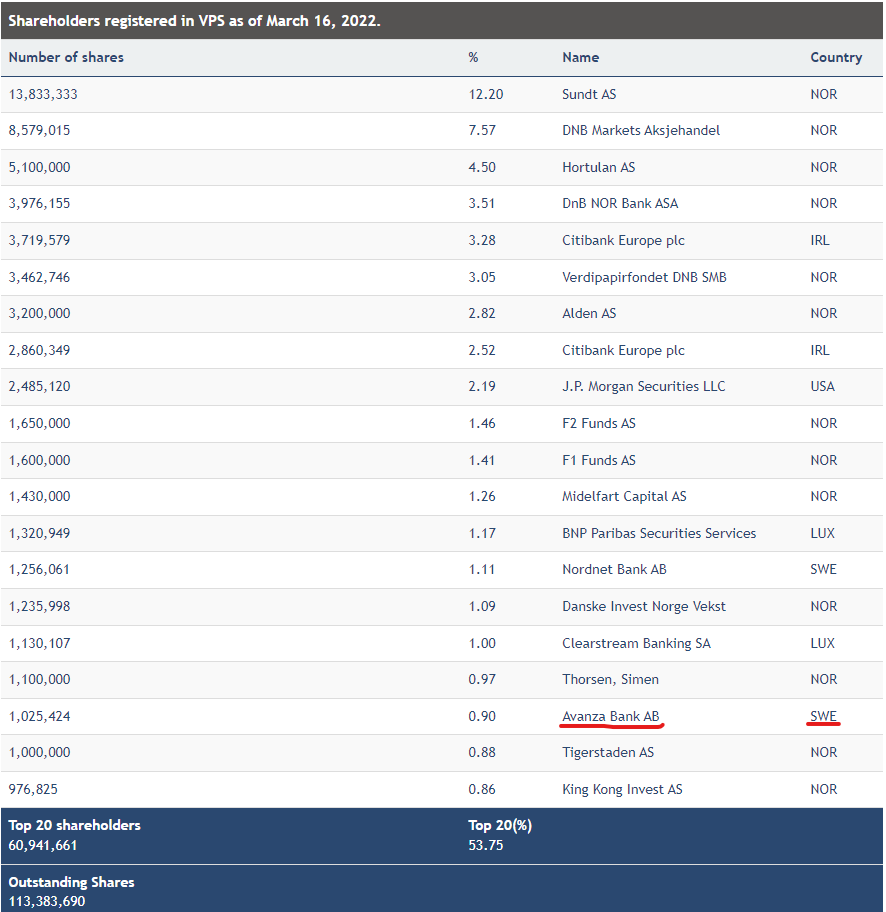886x912 pixels.
Task: Select Tigerstaden AS name
Action: pos(607,753)
